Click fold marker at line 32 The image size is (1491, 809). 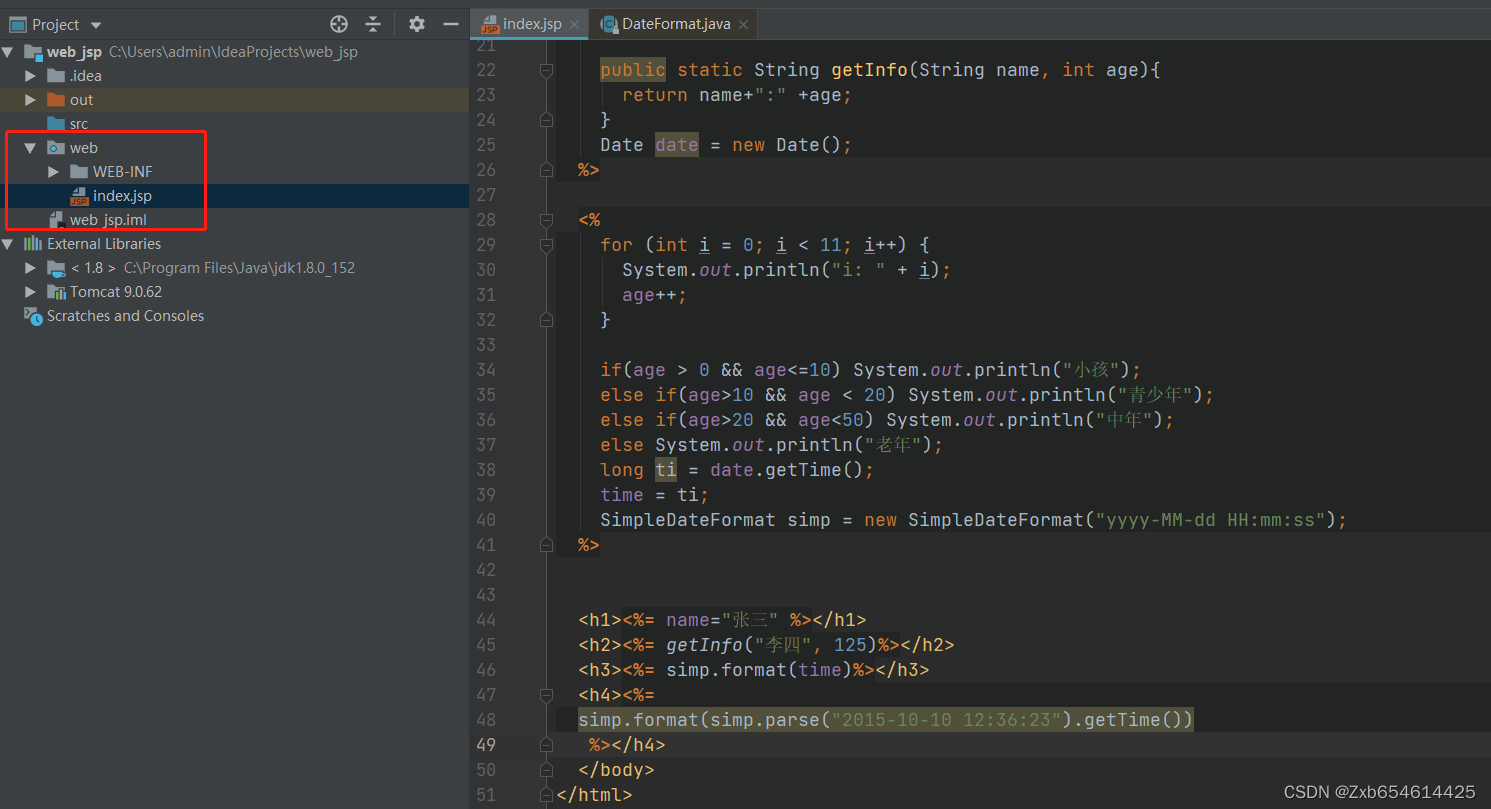point(546,320)
